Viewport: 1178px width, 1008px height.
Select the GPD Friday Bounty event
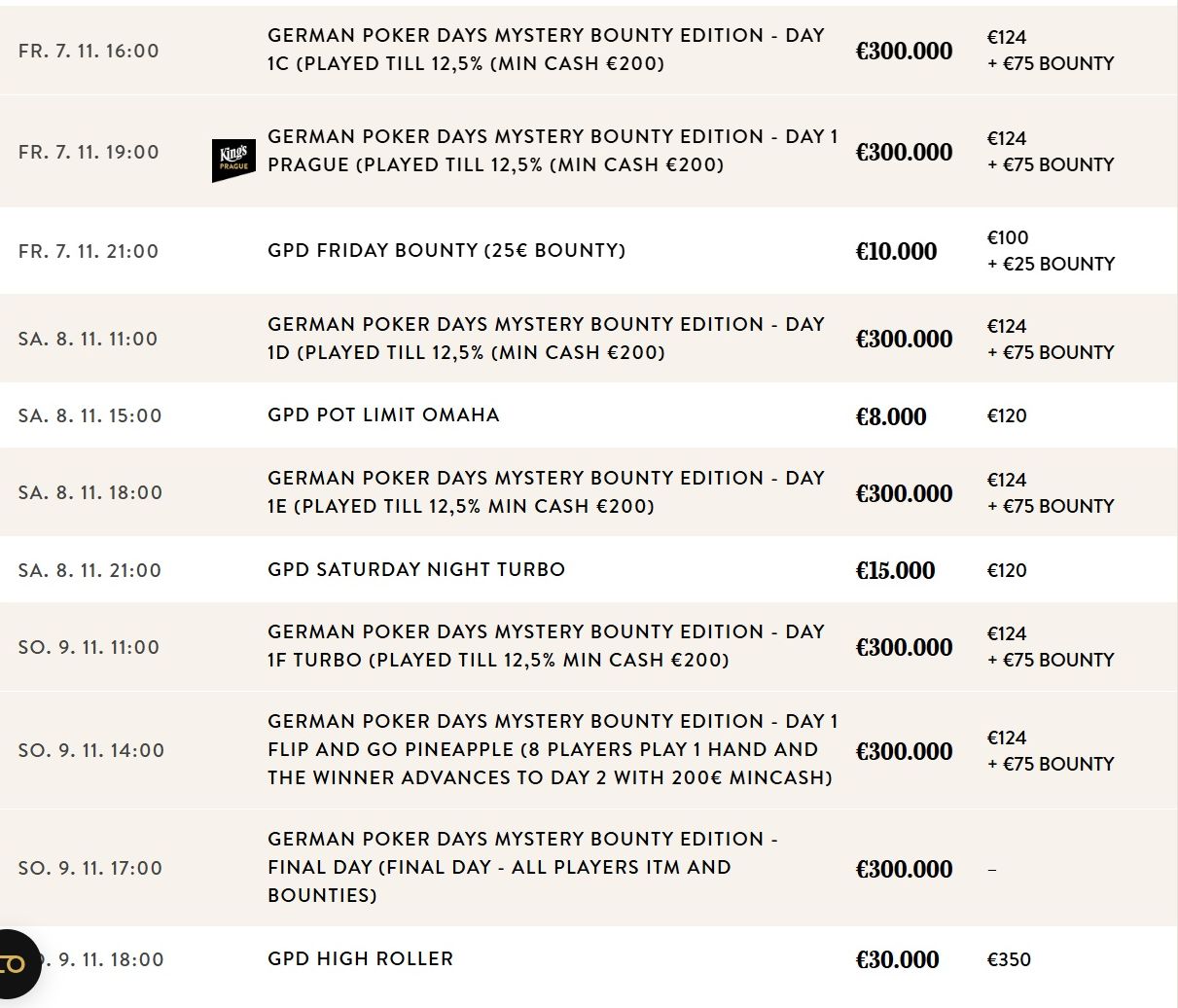(446, 251)
